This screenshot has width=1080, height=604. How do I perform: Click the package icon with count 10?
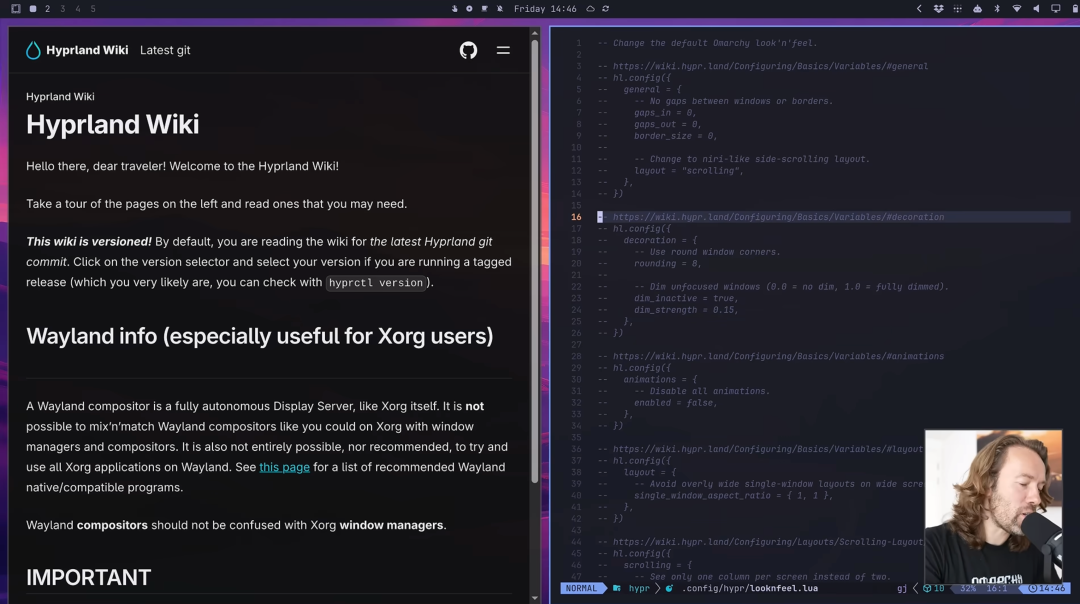click(x=934, y=588)
